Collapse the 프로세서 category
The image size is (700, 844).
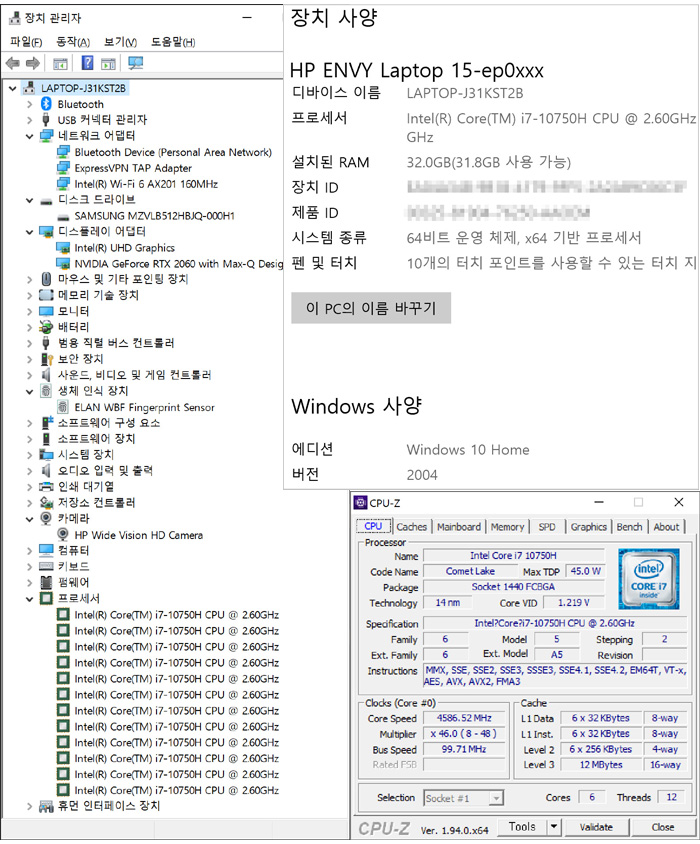[x=30, y=599]
